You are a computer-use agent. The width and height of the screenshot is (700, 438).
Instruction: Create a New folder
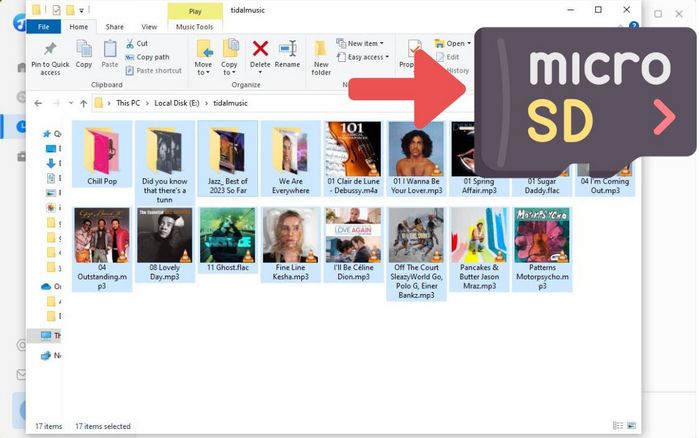point(321,58)
